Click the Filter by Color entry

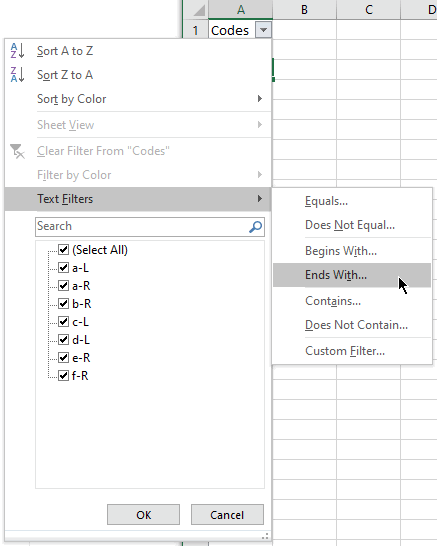click(x=138, y=175)
